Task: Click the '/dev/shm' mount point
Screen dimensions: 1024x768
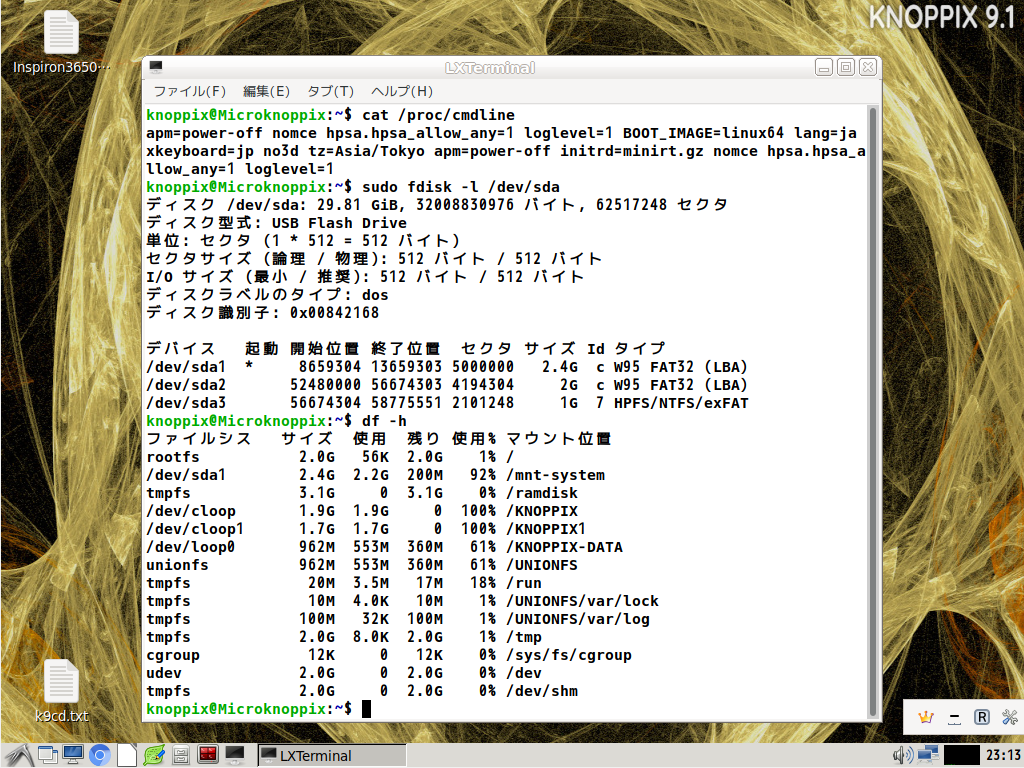Action: point(542,691)
